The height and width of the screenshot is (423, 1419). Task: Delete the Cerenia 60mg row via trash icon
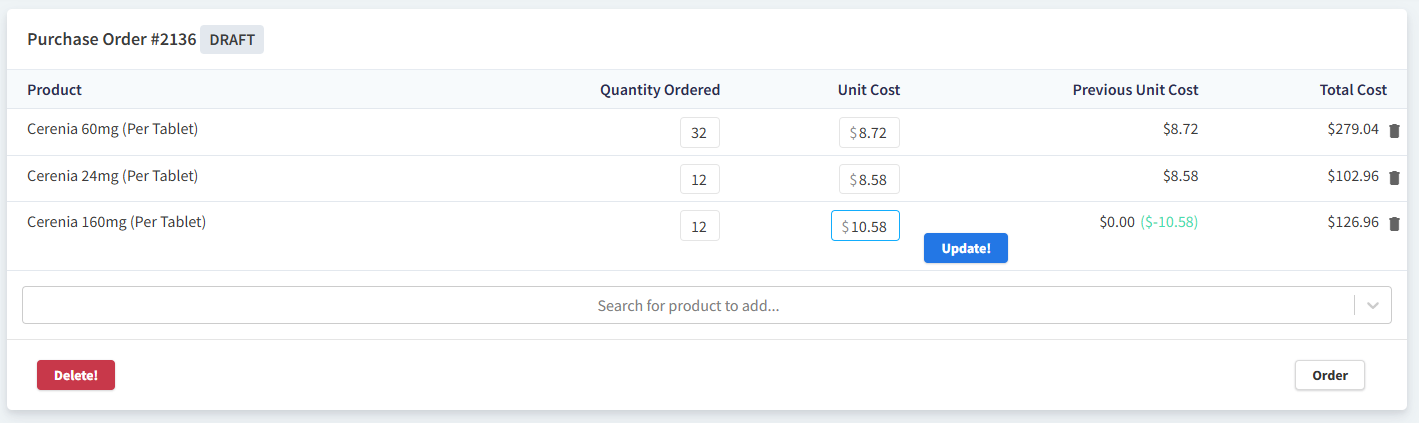[1394, 131]
